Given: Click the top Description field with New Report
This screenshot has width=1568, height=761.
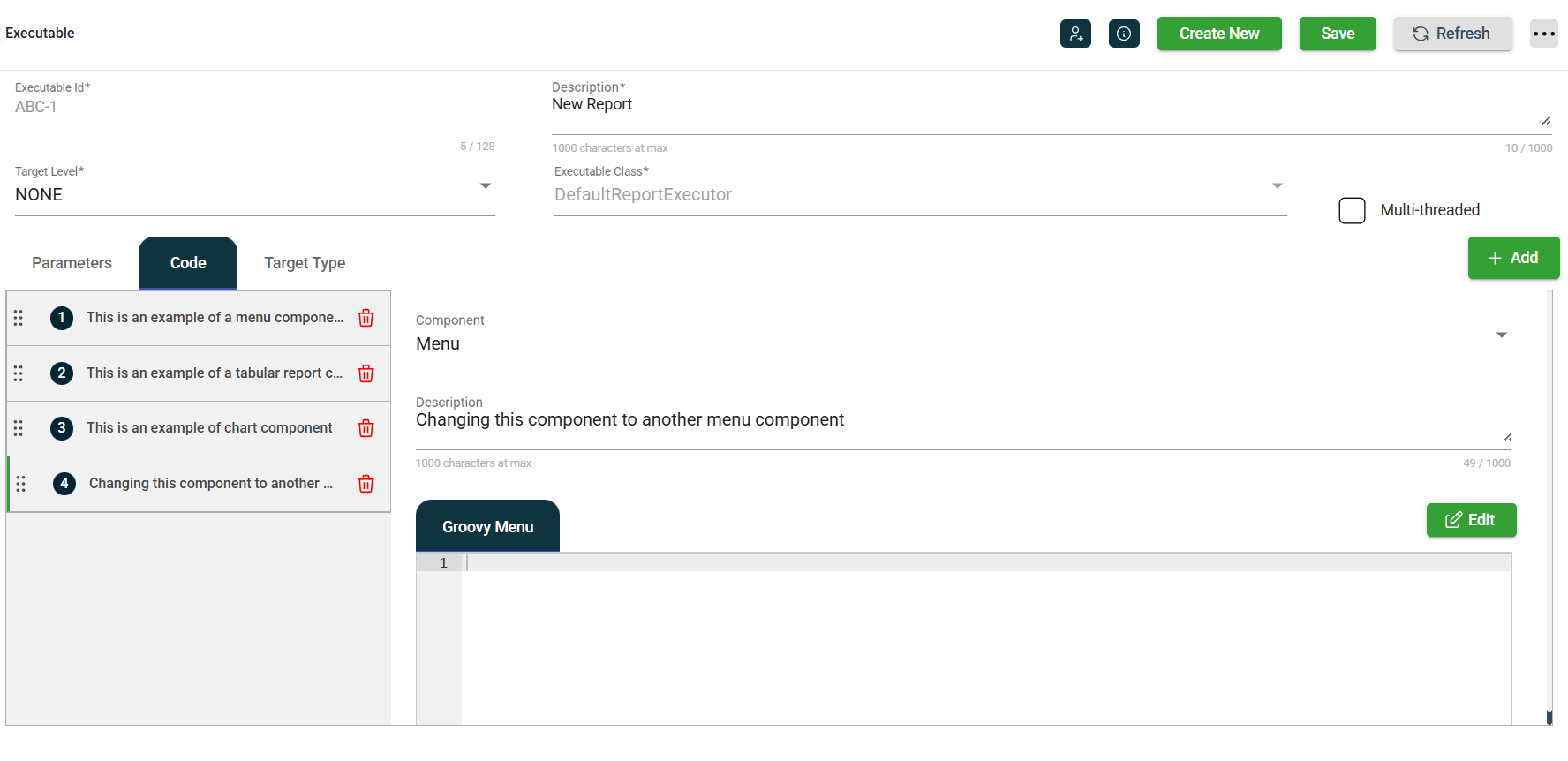Looking at the screenshot, I should click(1042, 105).
